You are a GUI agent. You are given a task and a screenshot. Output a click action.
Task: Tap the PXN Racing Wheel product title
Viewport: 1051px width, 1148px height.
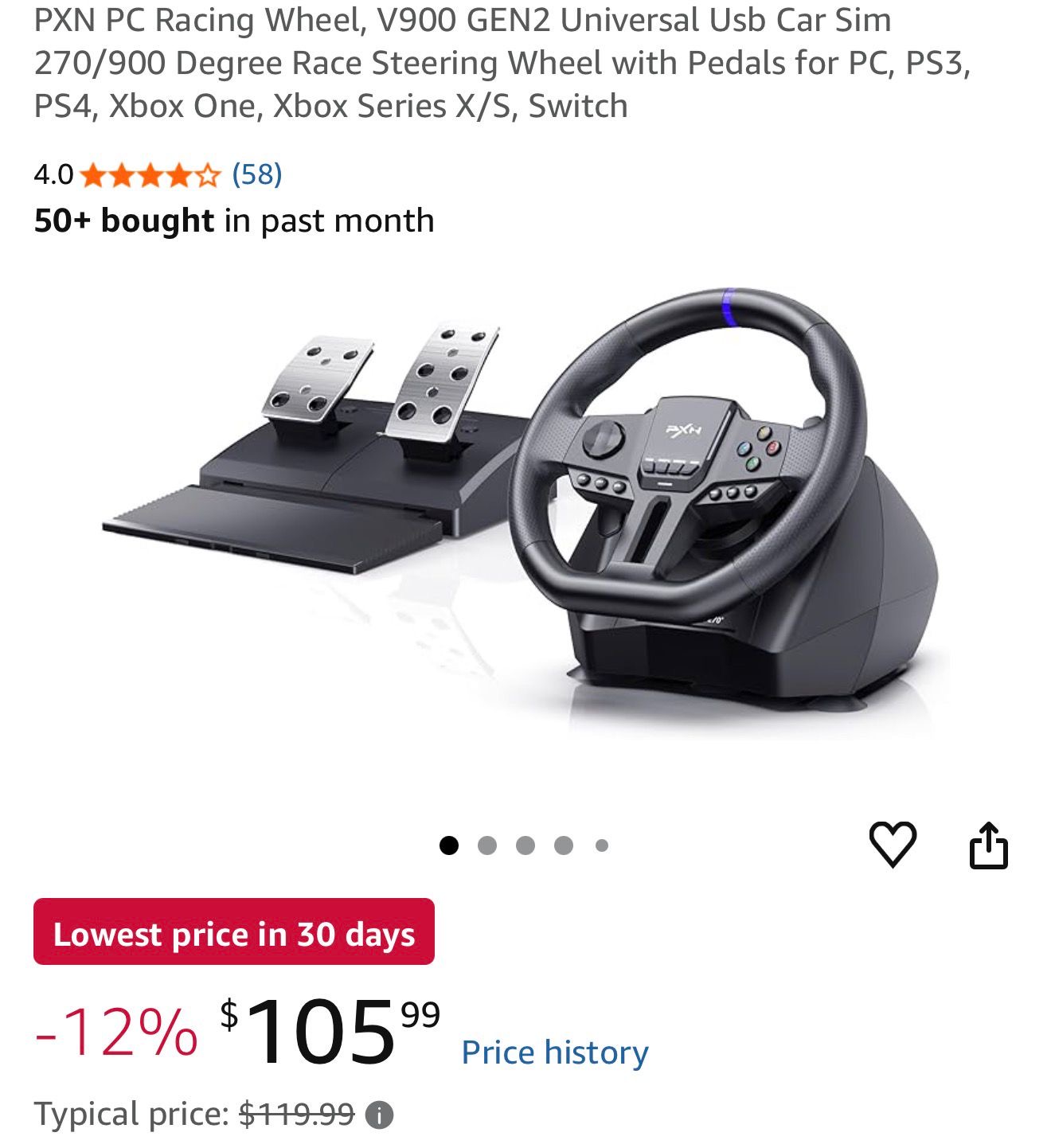502,63
